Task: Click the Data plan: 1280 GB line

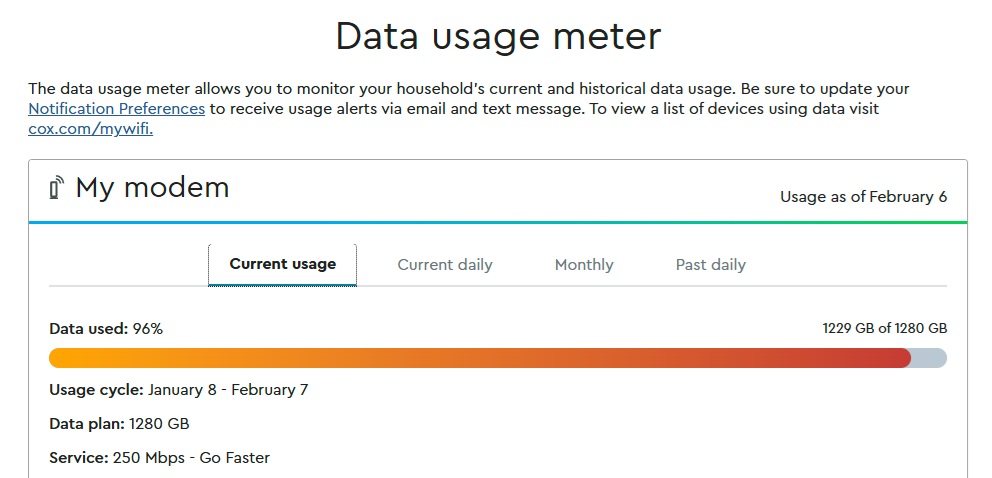Action: (x=119, y=424)
